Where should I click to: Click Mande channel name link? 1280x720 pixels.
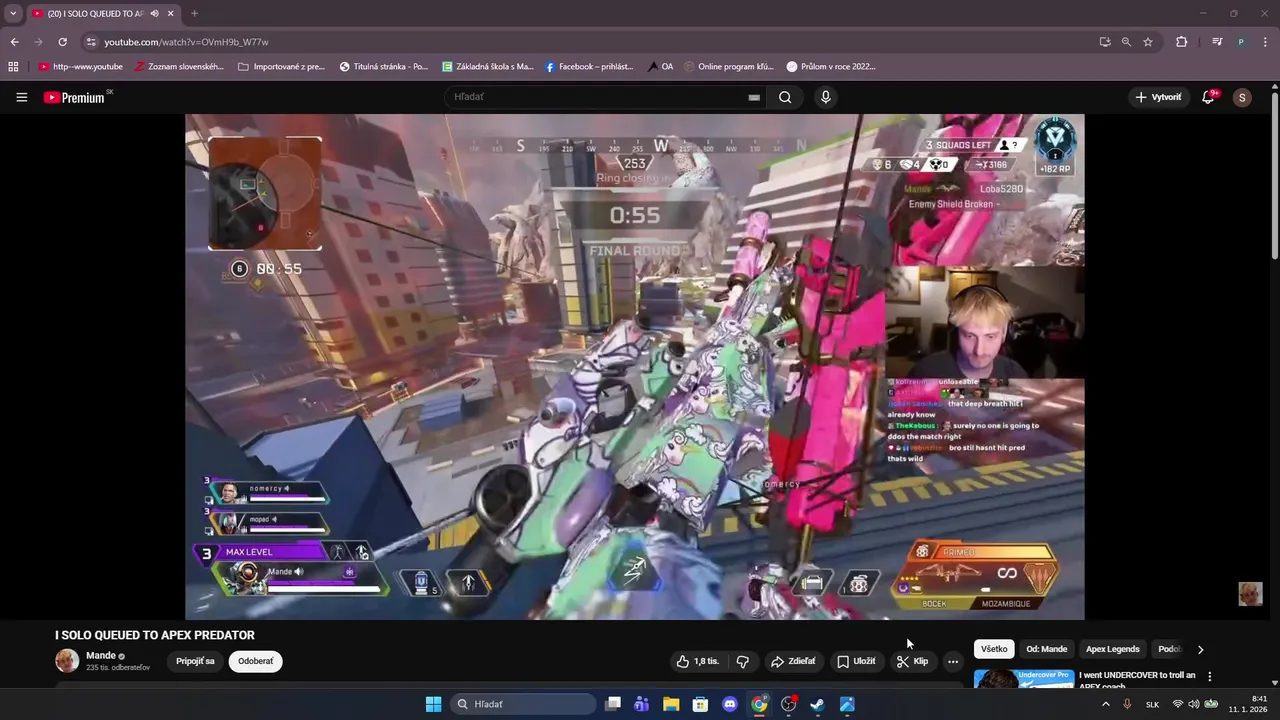[x=100, y=655]
